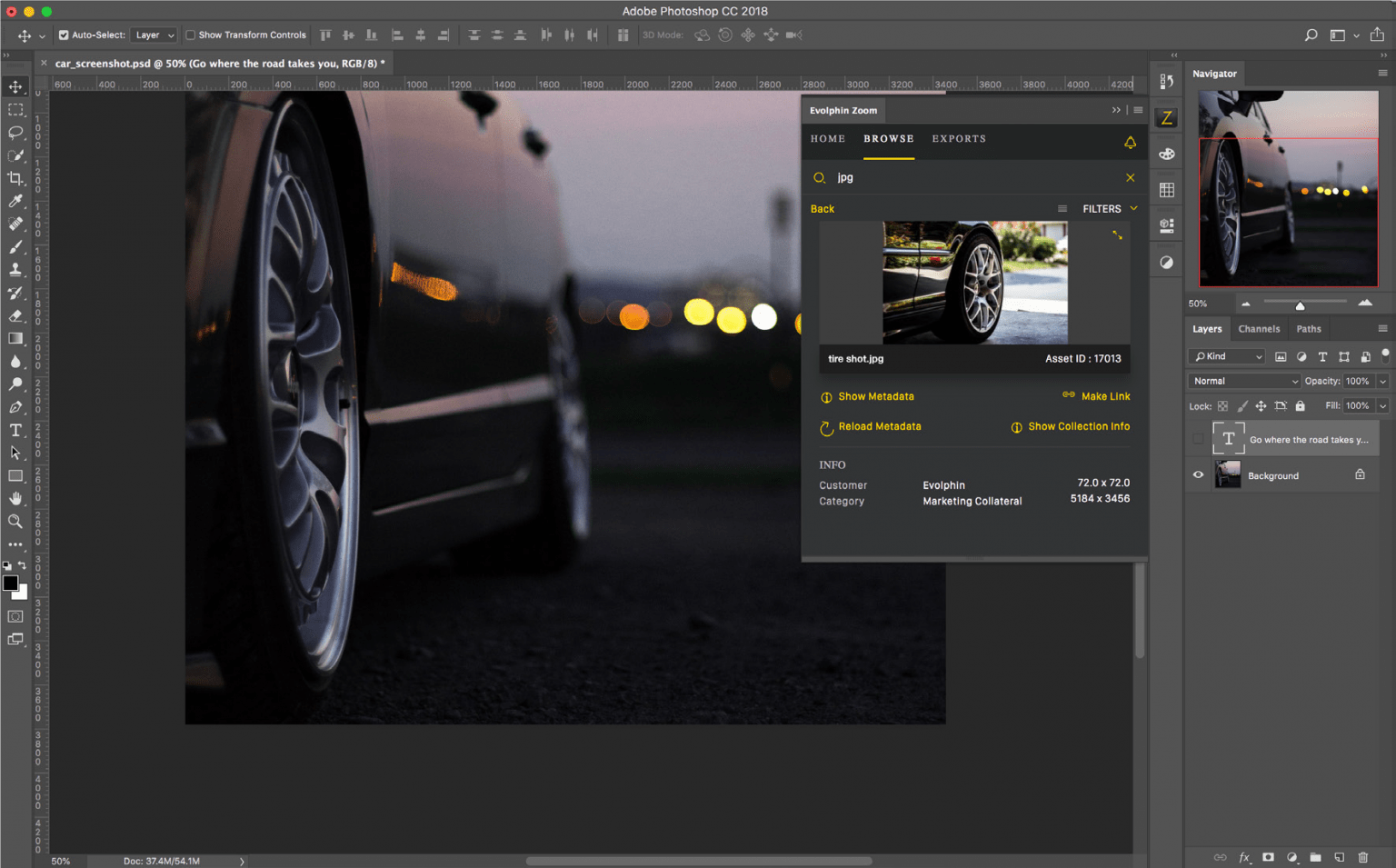The height and width of the screenshot is (868, 1396).
Task: Enable Show Transform Controls checkbox
Action: pos(190,35)
